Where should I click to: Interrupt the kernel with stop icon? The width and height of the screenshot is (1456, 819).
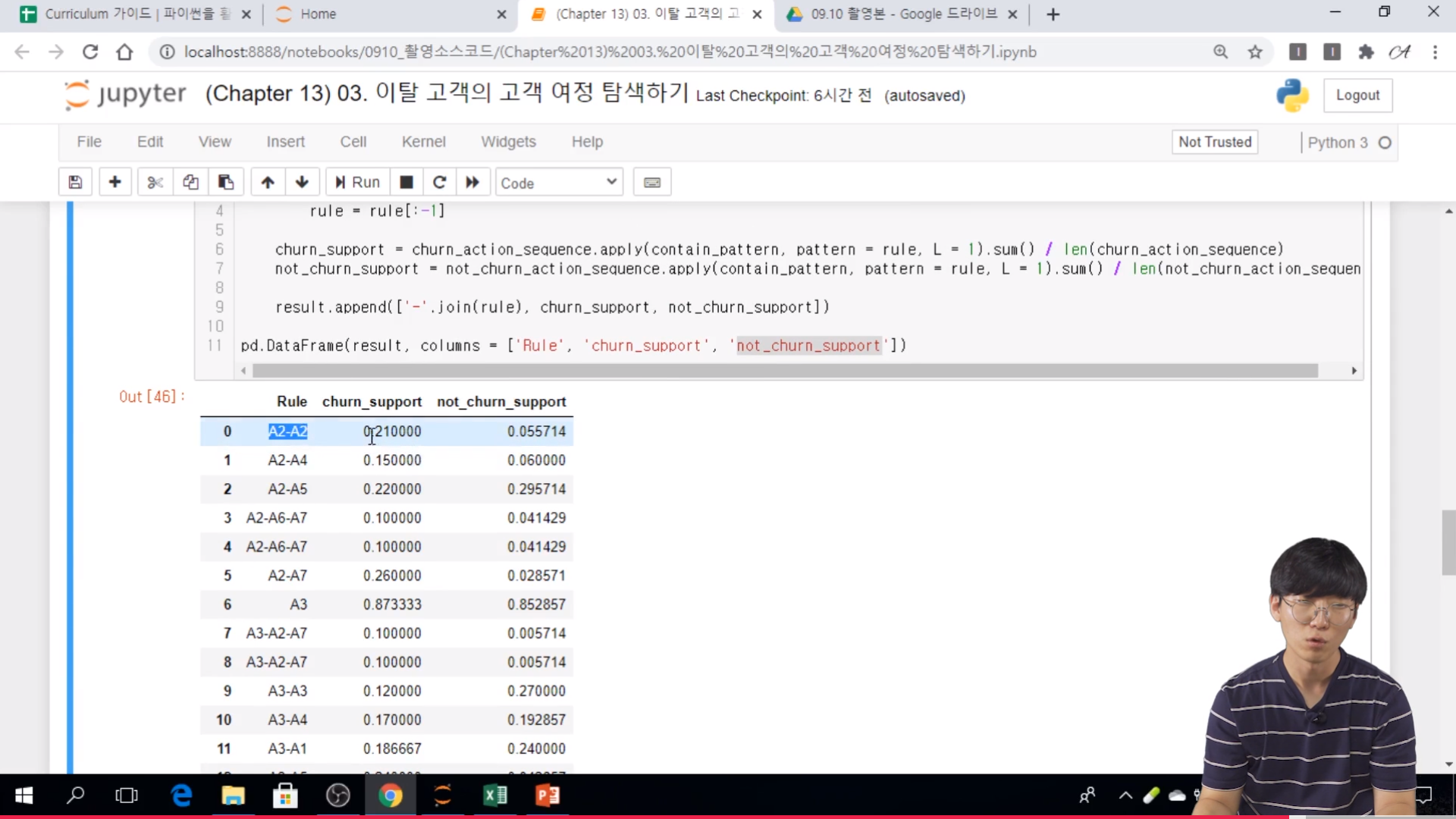[406, 182]
